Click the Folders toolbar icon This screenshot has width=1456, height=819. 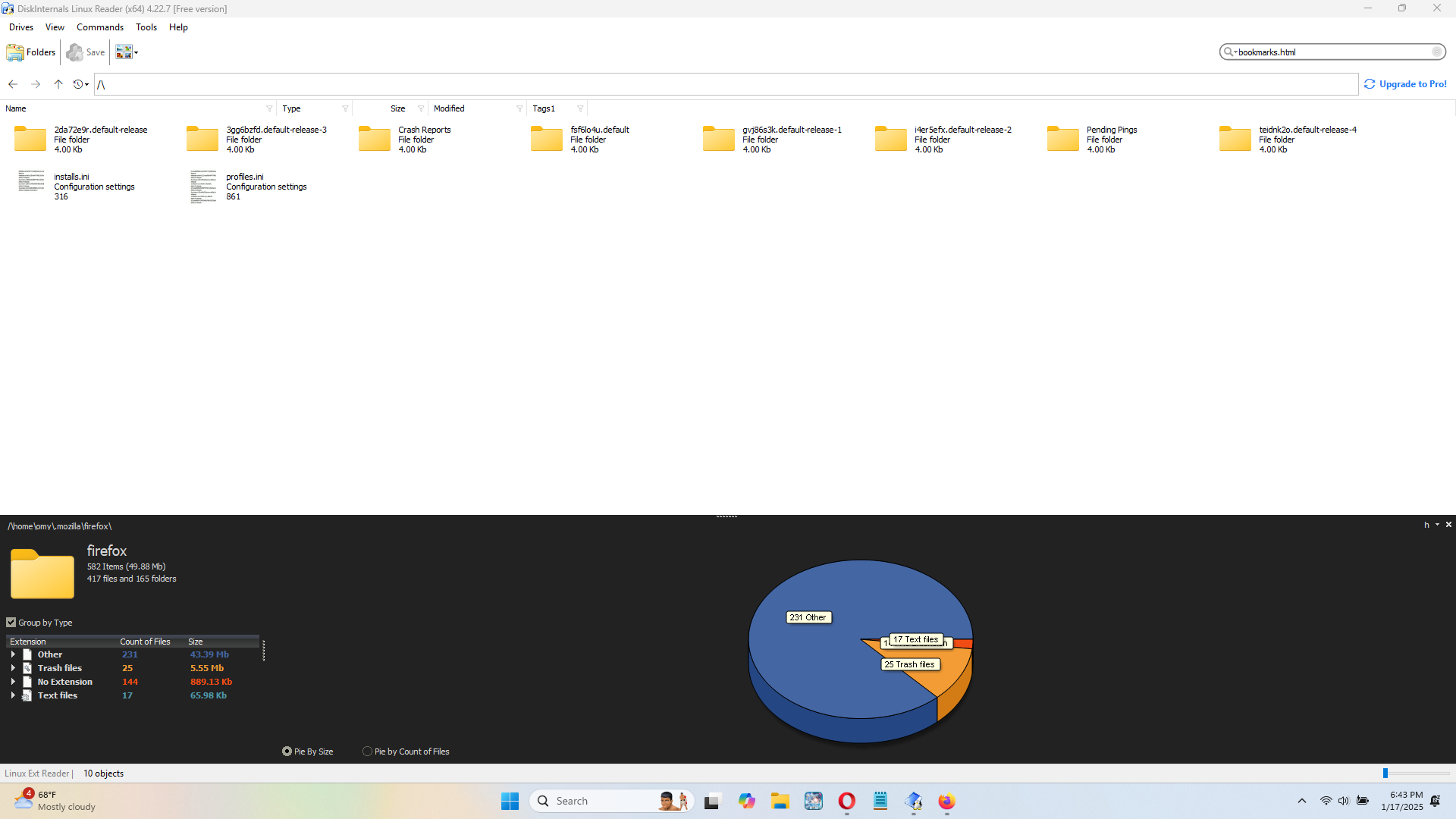pyautogui.click(x=31, y=52)
